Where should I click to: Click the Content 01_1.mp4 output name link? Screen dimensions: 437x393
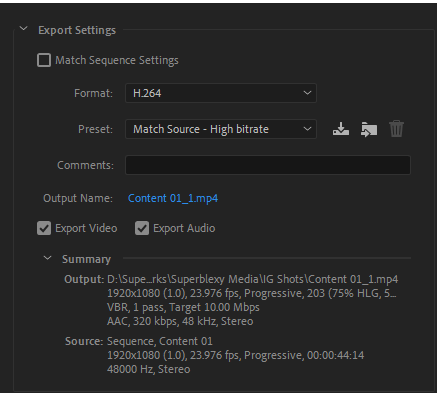point(173,198)
